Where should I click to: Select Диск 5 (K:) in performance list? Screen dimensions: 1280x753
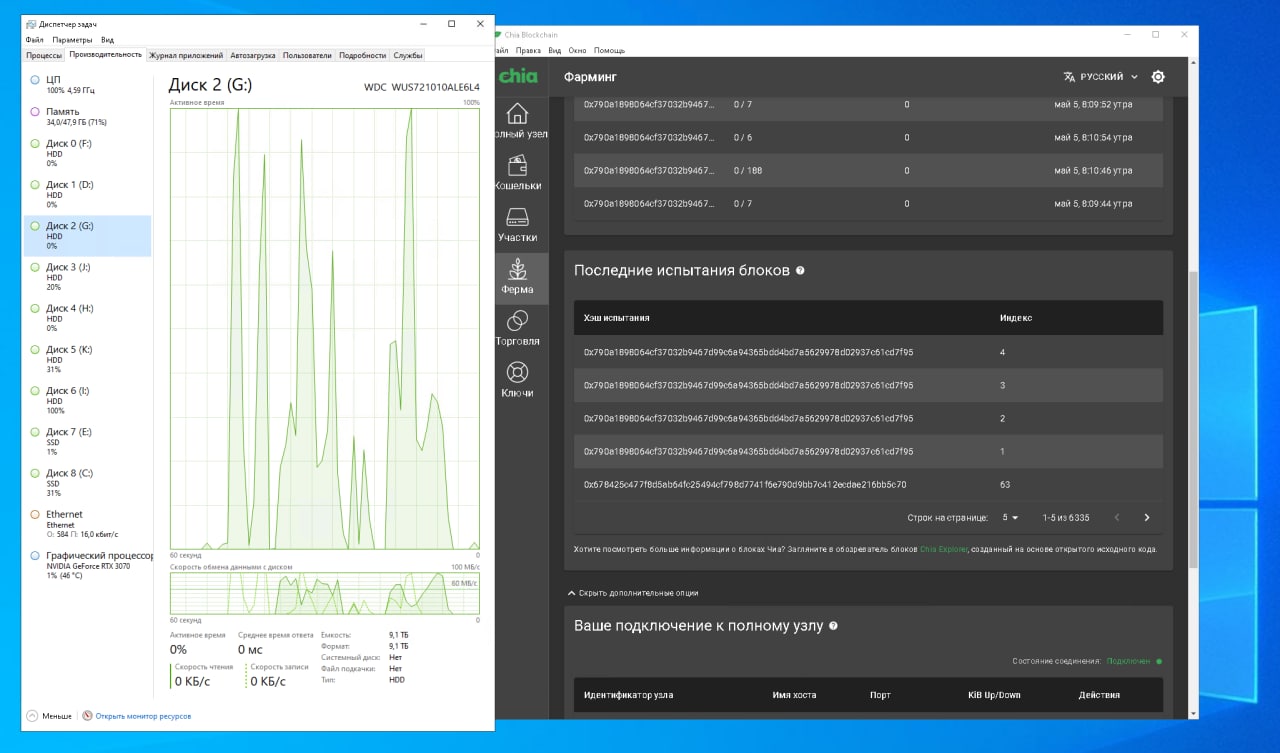pyautogui.click(x=88, y=359)
